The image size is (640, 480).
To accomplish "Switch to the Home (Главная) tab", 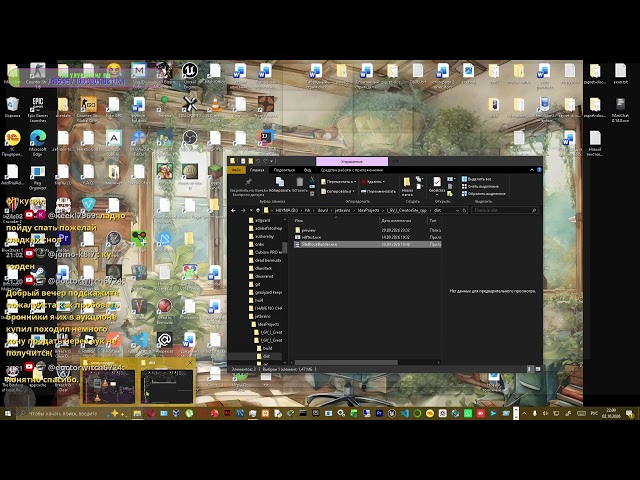I will click(x=257, y=170).
